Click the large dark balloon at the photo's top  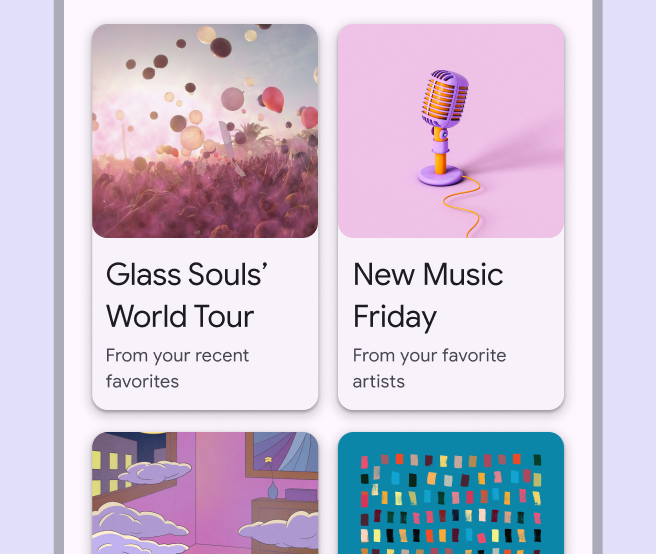[x=221, y=47]
